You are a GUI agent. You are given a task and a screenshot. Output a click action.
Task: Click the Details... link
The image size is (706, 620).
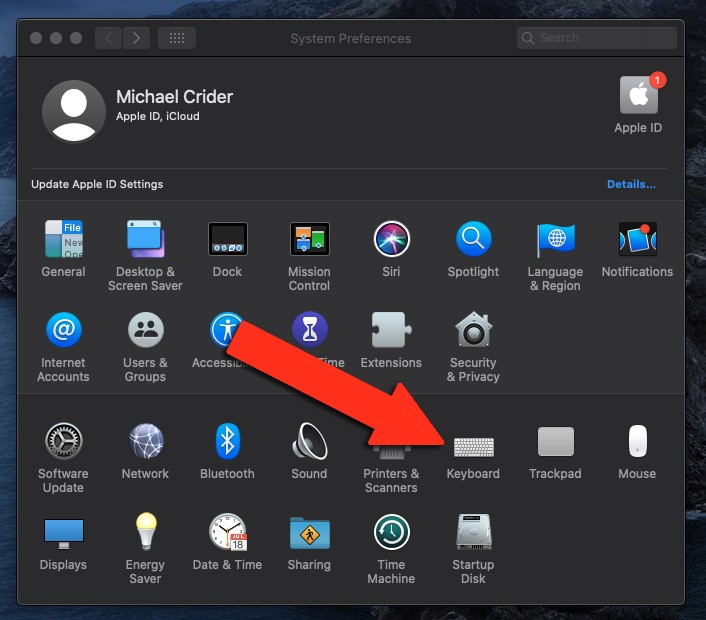click(x=631, y=184)
